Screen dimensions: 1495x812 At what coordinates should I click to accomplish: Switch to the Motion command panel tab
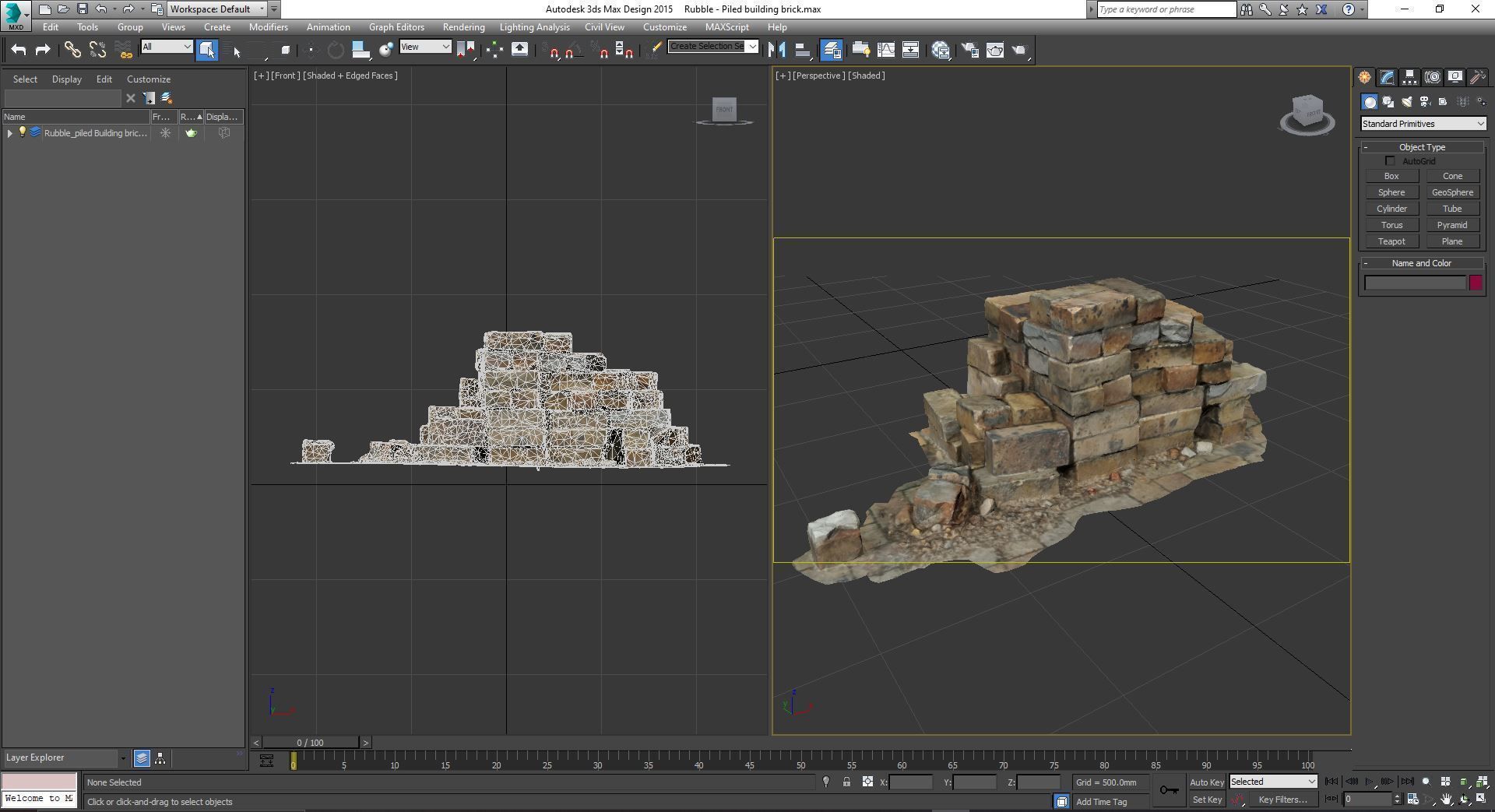pos(1432,77)
